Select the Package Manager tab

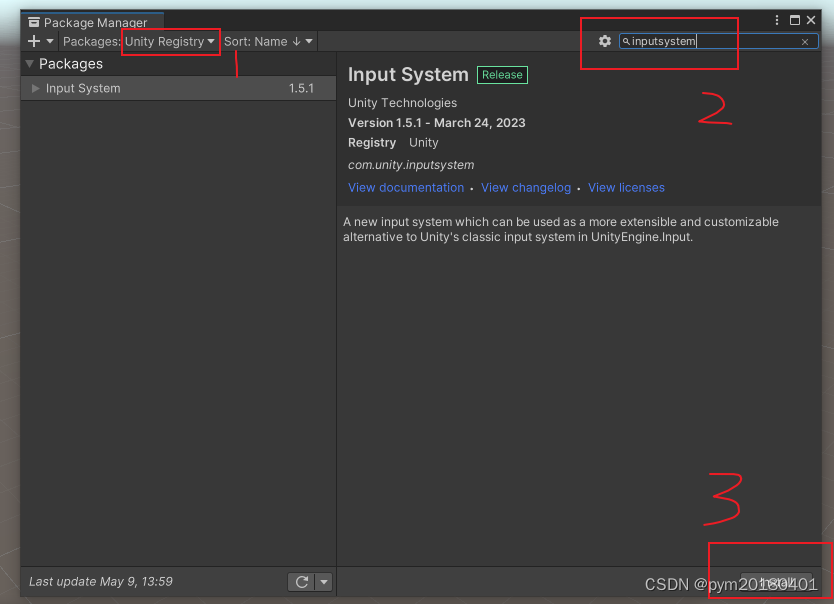[93, 22]
